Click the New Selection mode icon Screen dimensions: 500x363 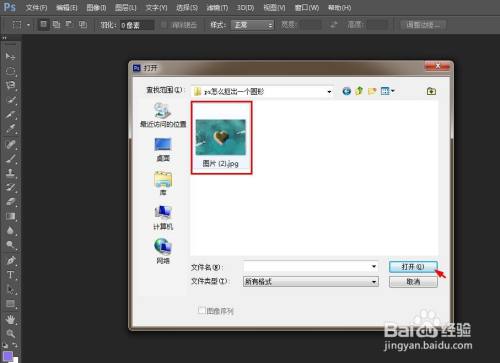point(43,24)
